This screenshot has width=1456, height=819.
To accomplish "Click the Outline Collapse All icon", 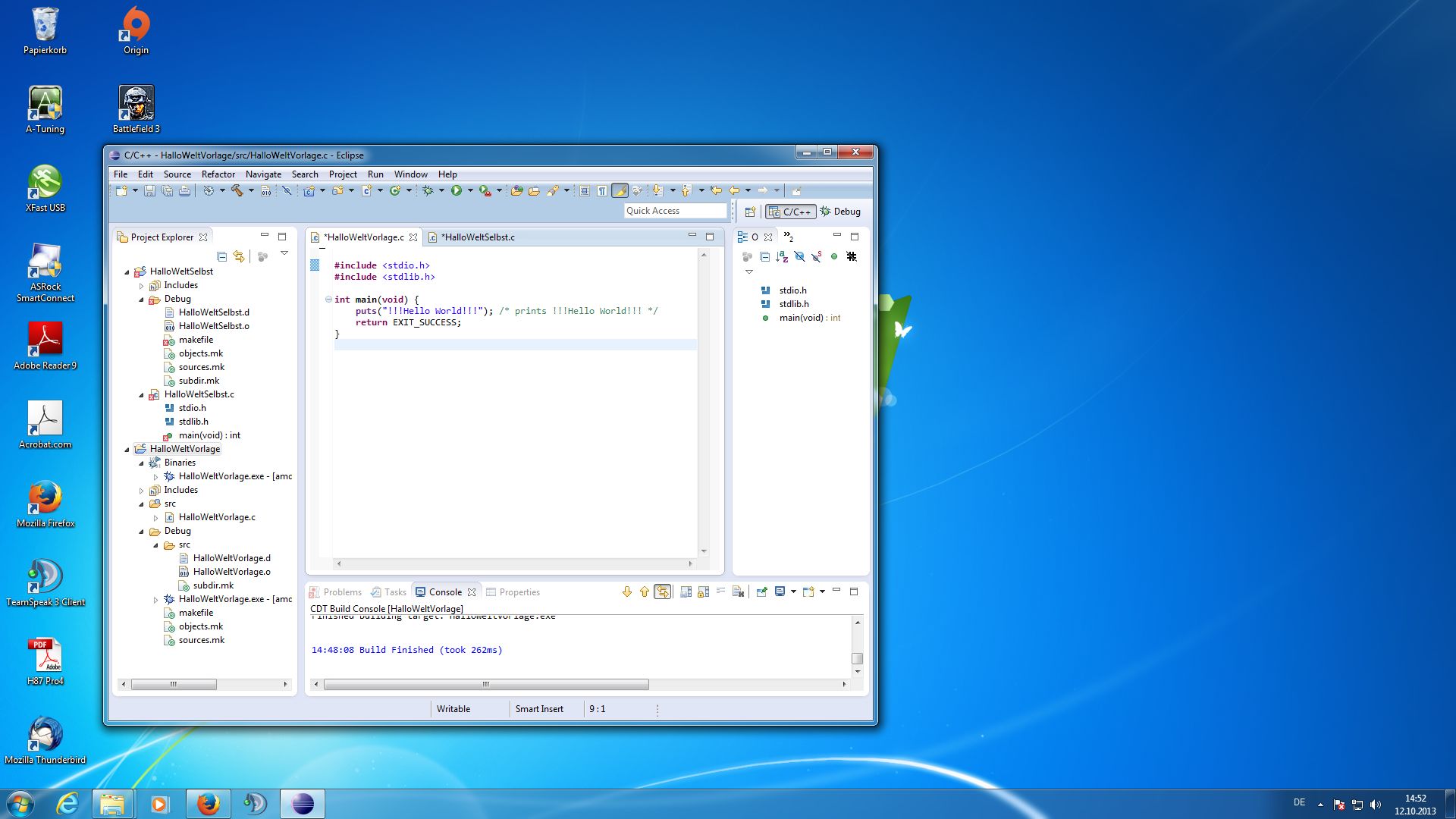I will pos(764,257).
